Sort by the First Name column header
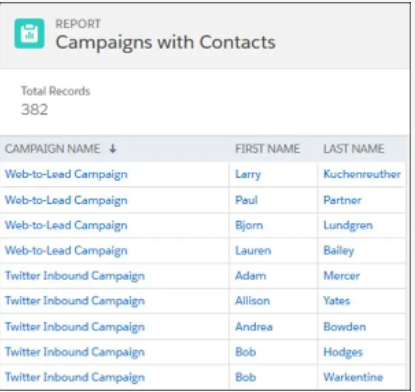The width and height of the screenshot is (415, 392). [x=267, y=149]
